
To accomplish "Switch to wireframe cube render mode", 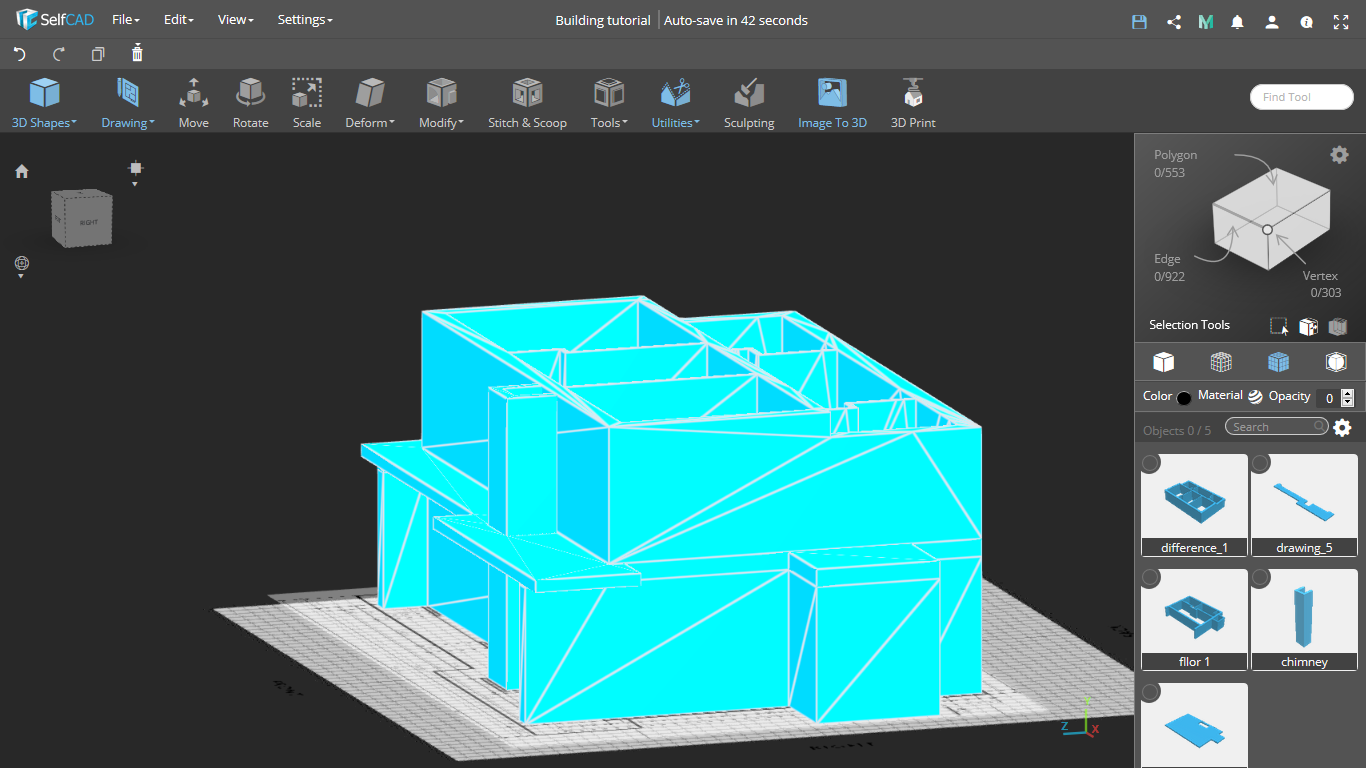I will tap(1221, 362).
